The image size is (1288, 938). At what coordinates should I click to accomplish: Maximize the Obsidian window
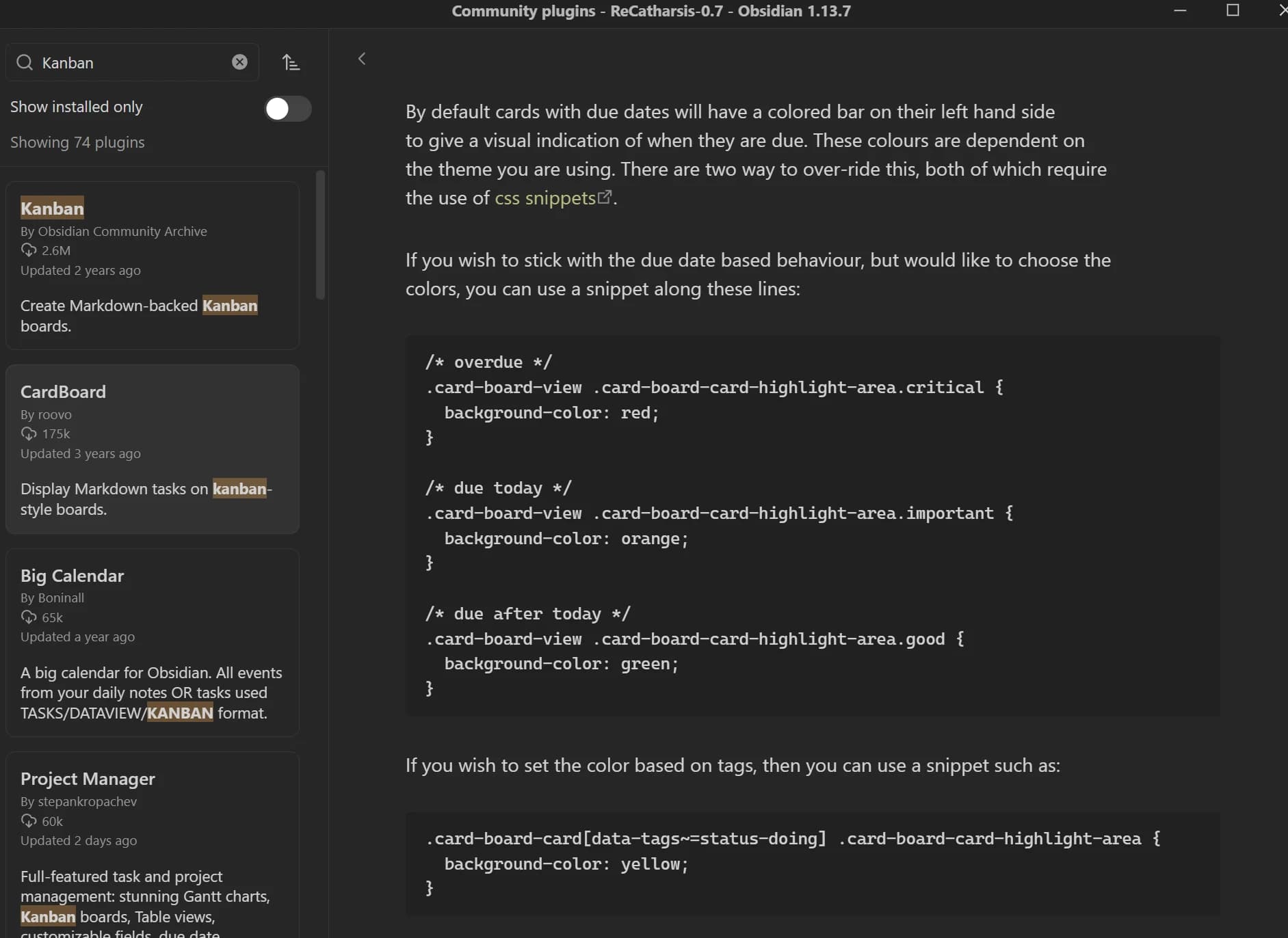(1233, 10)
